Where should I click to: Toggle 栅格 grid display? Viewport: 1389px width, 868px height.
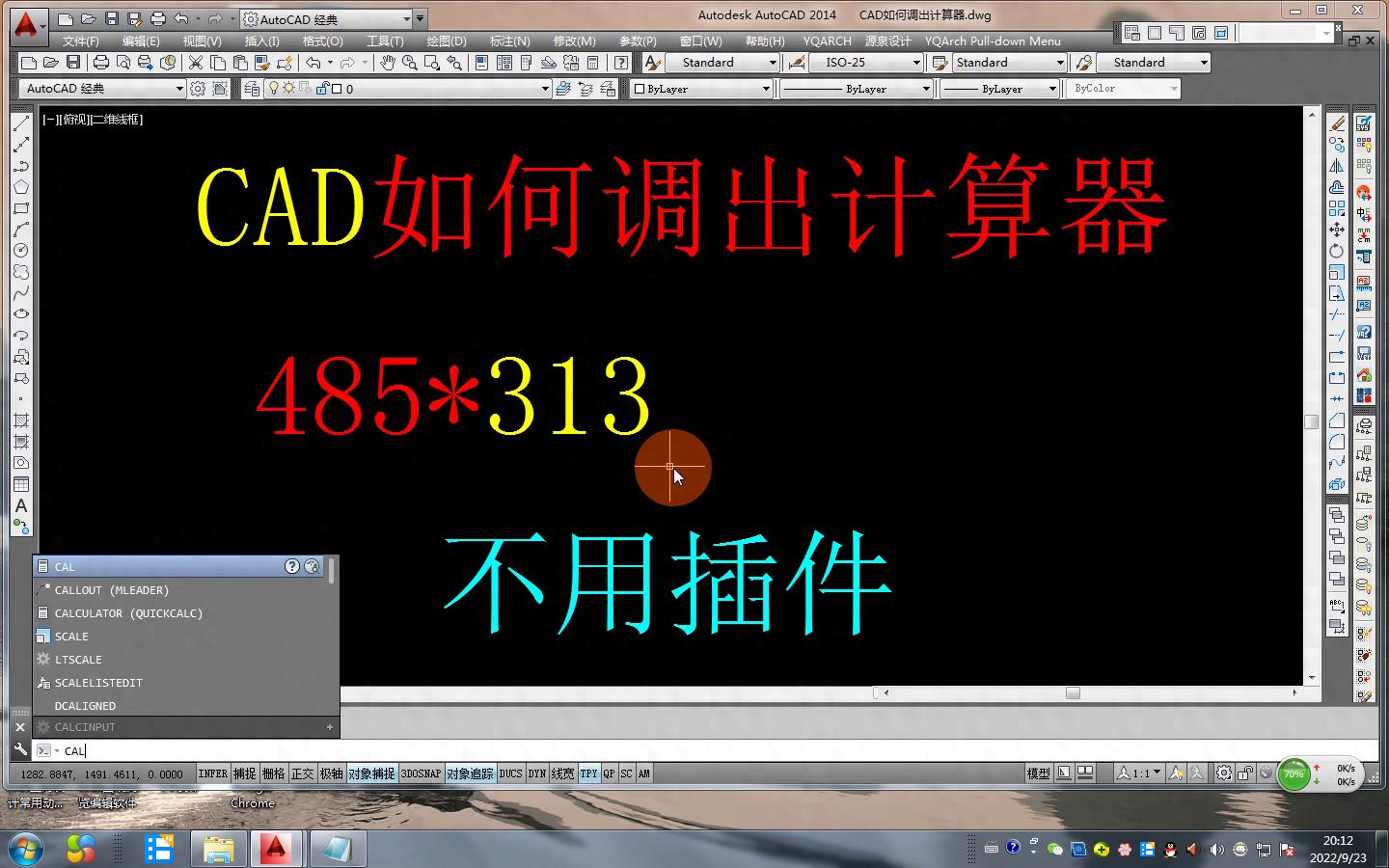coord(274,773)
